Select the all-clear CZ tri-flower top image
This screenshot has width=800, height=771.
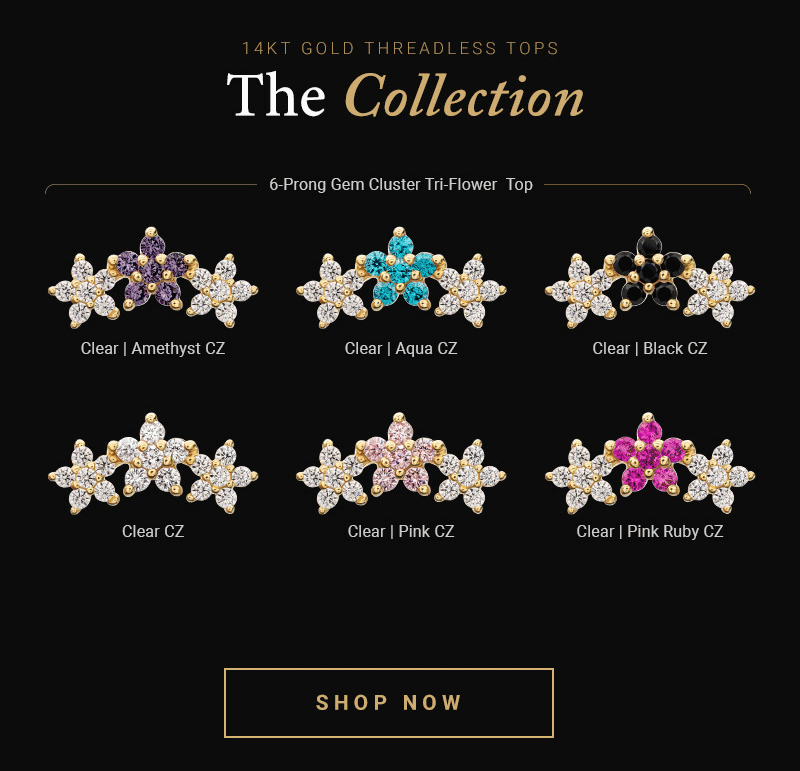tap(153, 463)
